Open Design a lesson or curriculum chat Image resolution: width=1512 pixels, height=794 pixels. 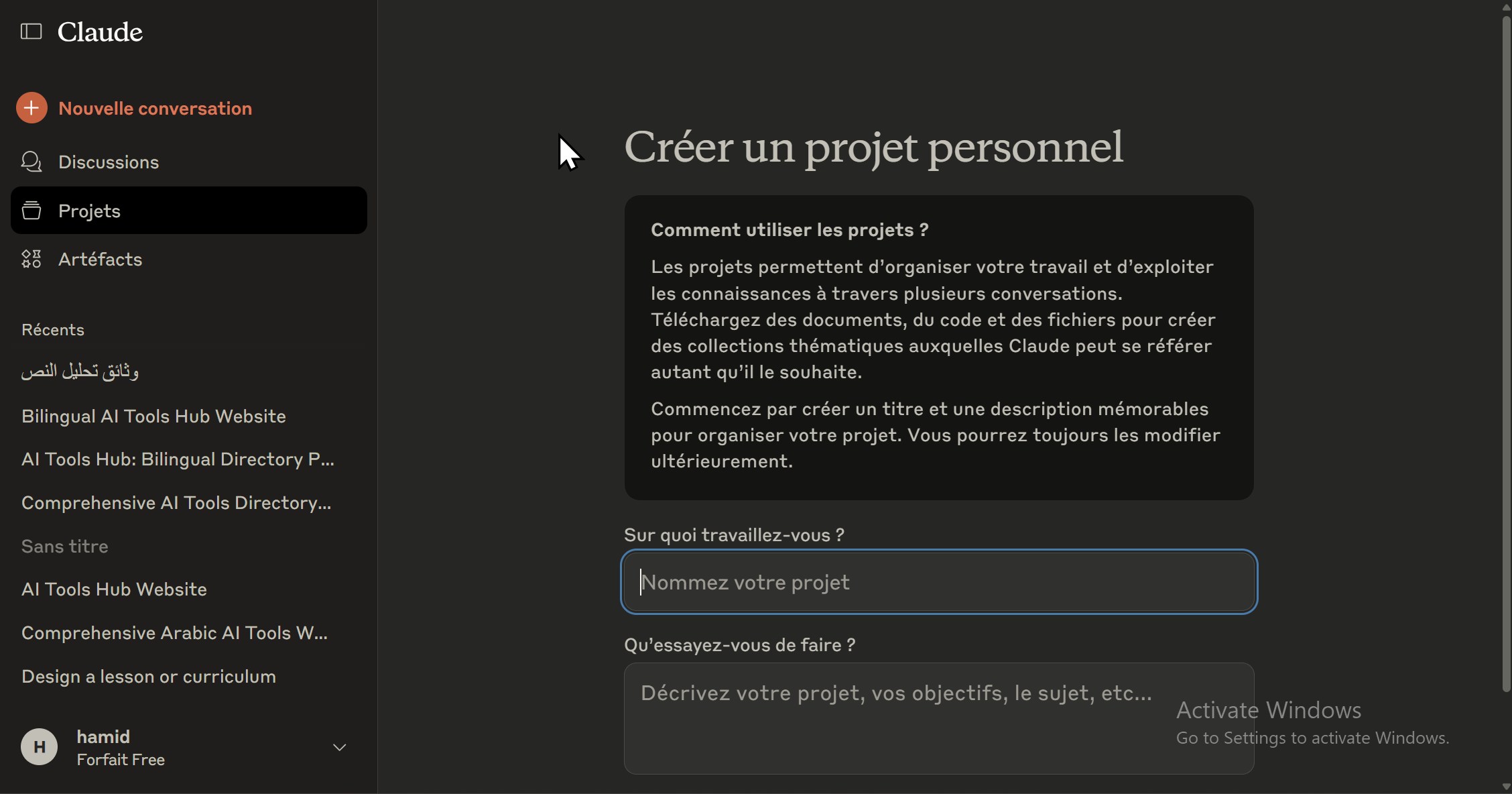(148, 676)
